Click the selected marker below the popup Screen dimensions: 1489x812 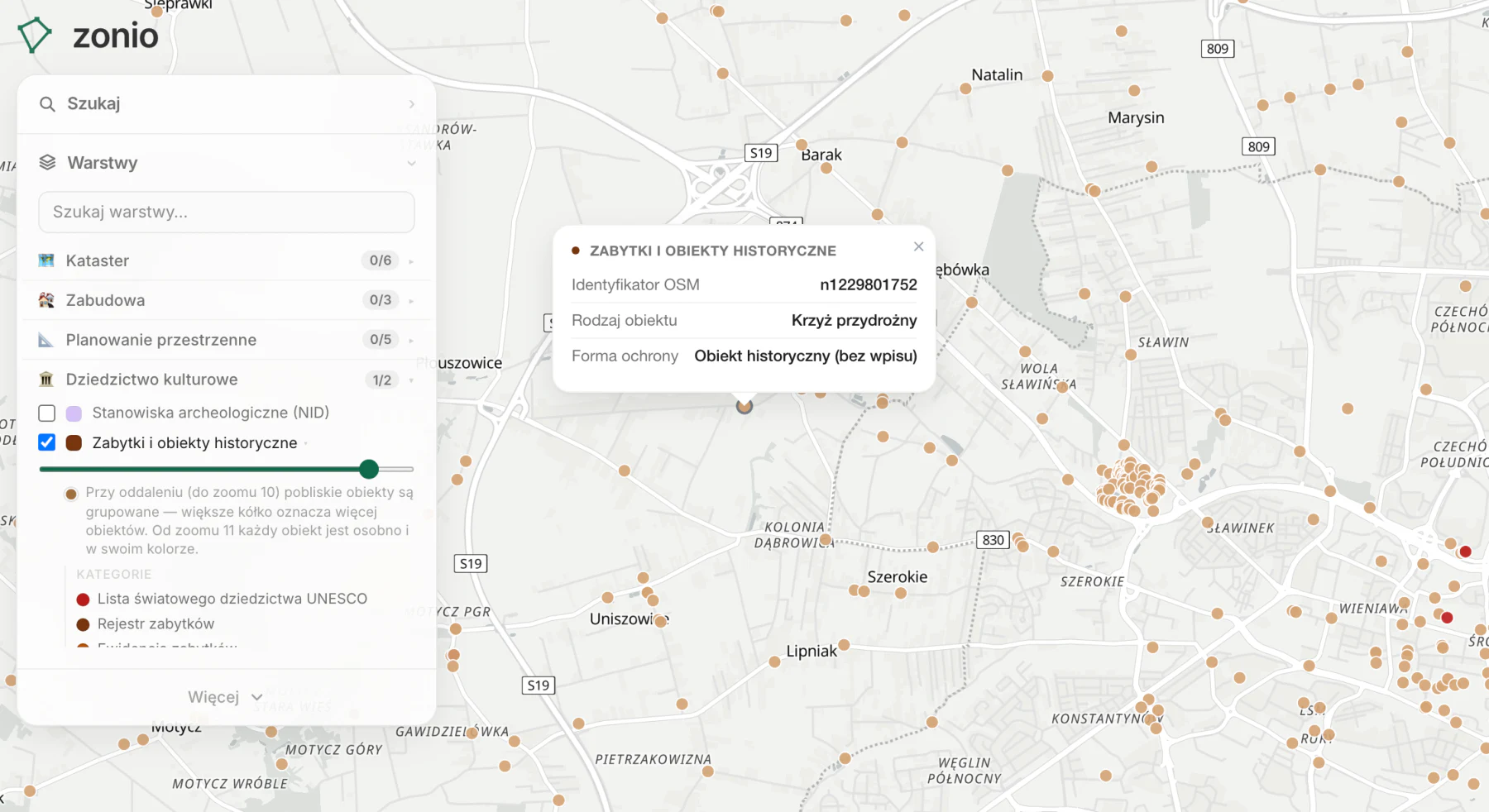point(744,406)
